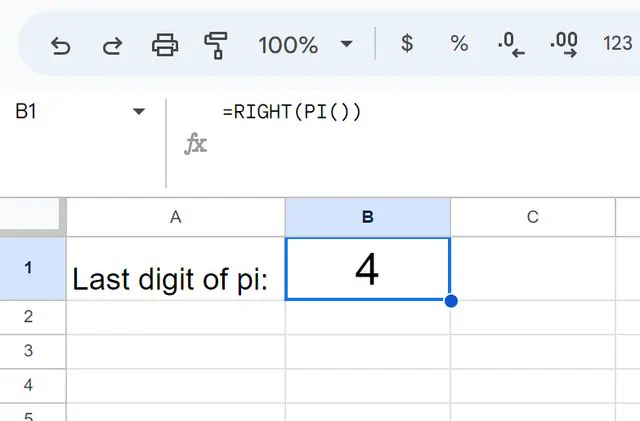The width and height of the screenshot is (640, 421).
Task: Select the Paint format roller icon
Action: tap(216, 45)
